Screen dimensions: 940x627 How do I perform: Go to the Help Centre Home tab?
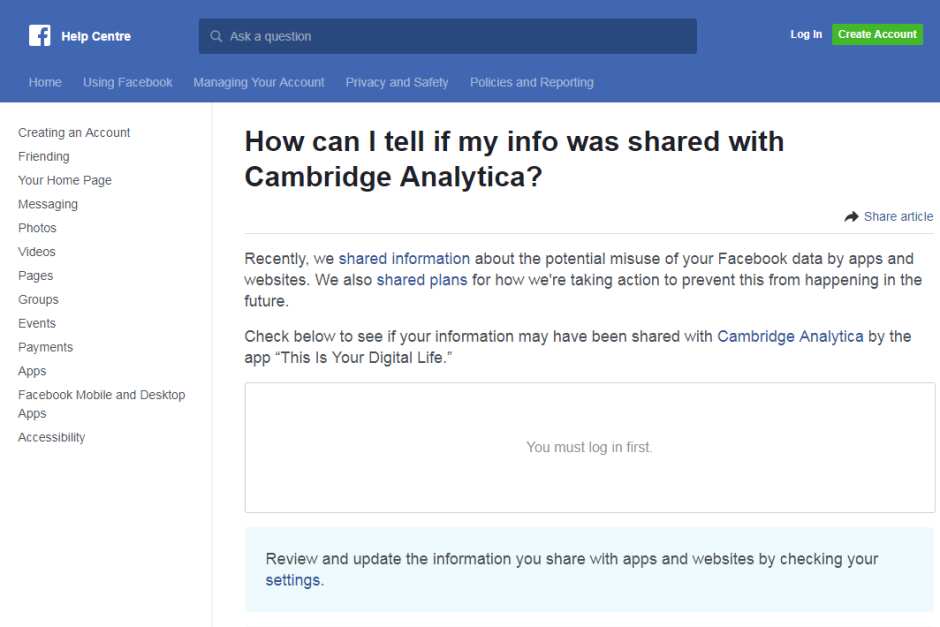(45, 82)
